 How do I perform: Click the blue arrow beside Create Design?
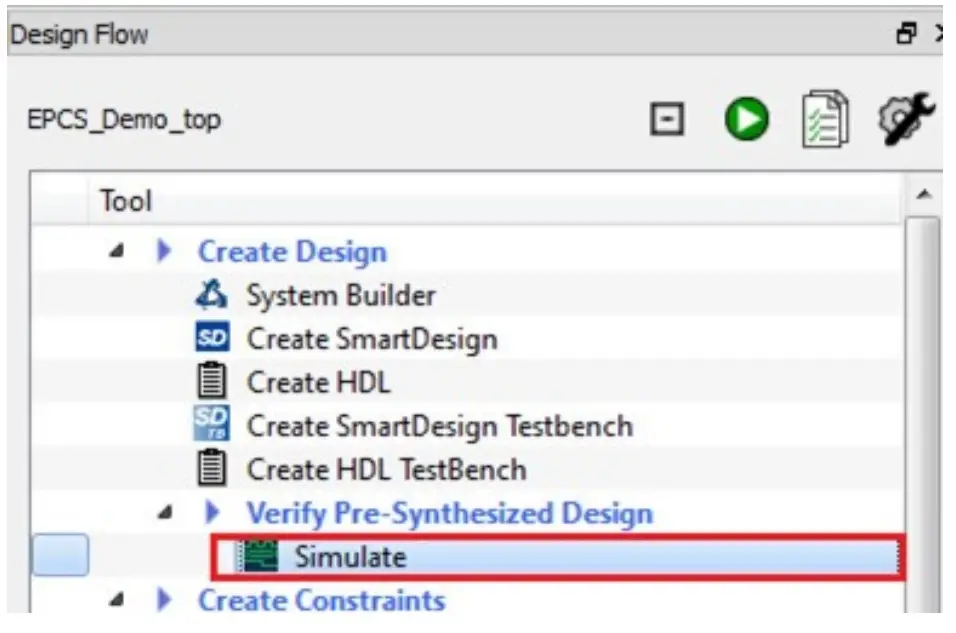166,251
